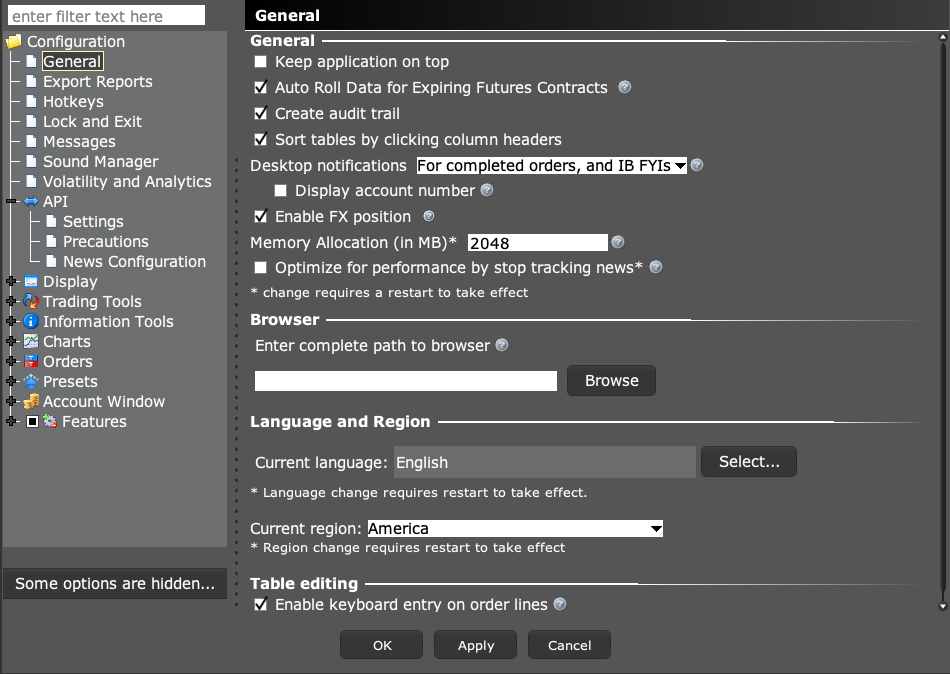Open News Configuration page
950x674 pixels.
pos(135,261)
